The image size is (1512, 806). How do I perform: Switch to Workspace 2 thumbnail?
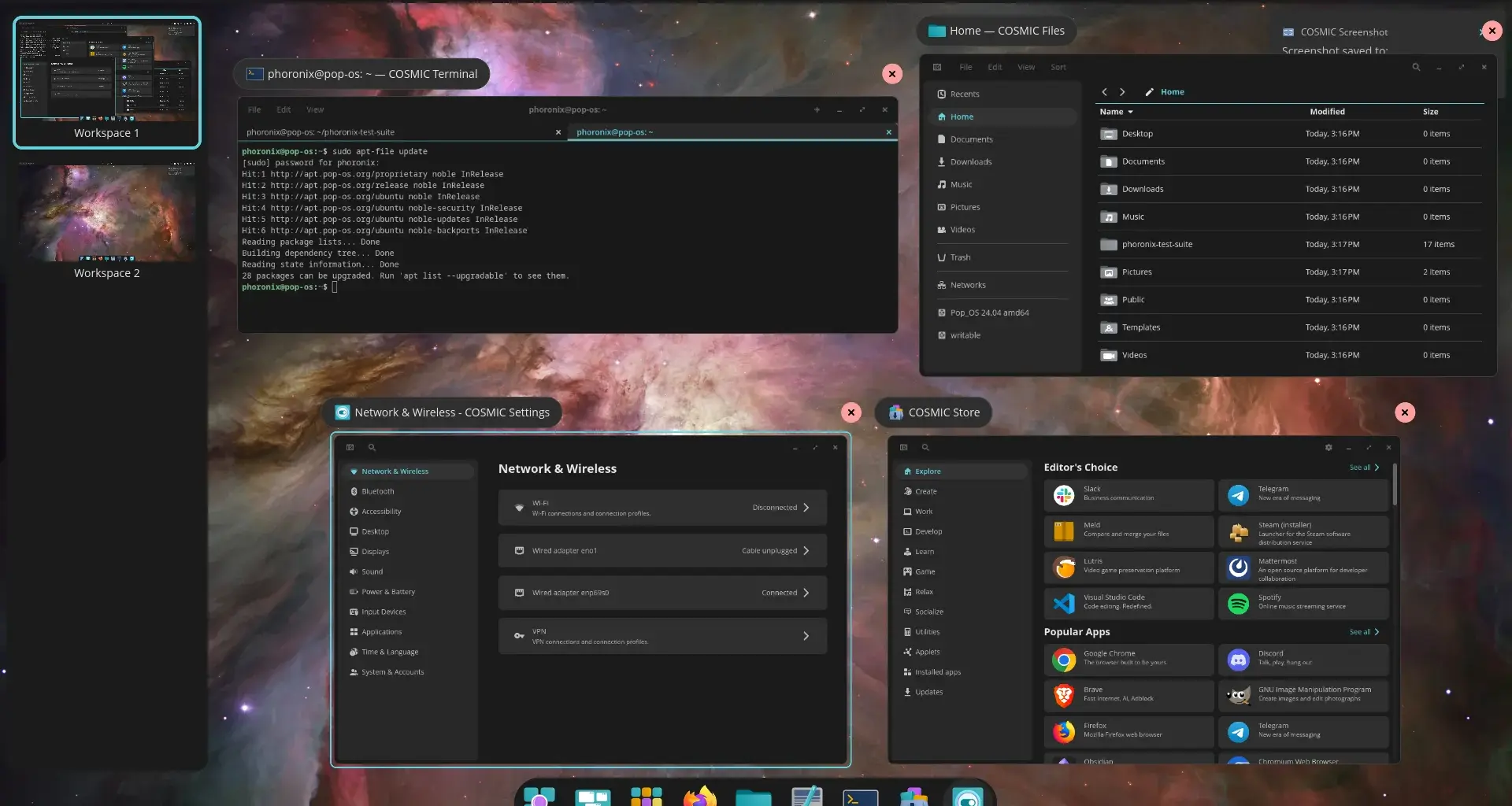point(106,212)
